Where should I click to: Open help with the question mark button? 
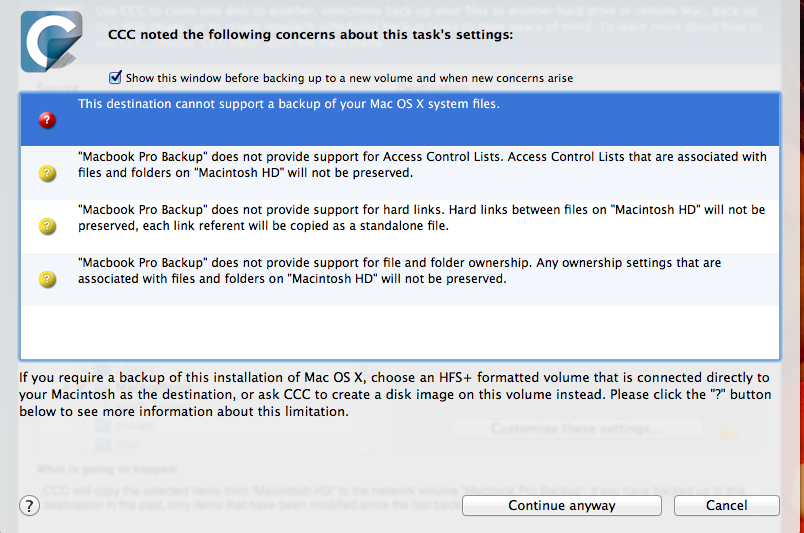point(29,505)
